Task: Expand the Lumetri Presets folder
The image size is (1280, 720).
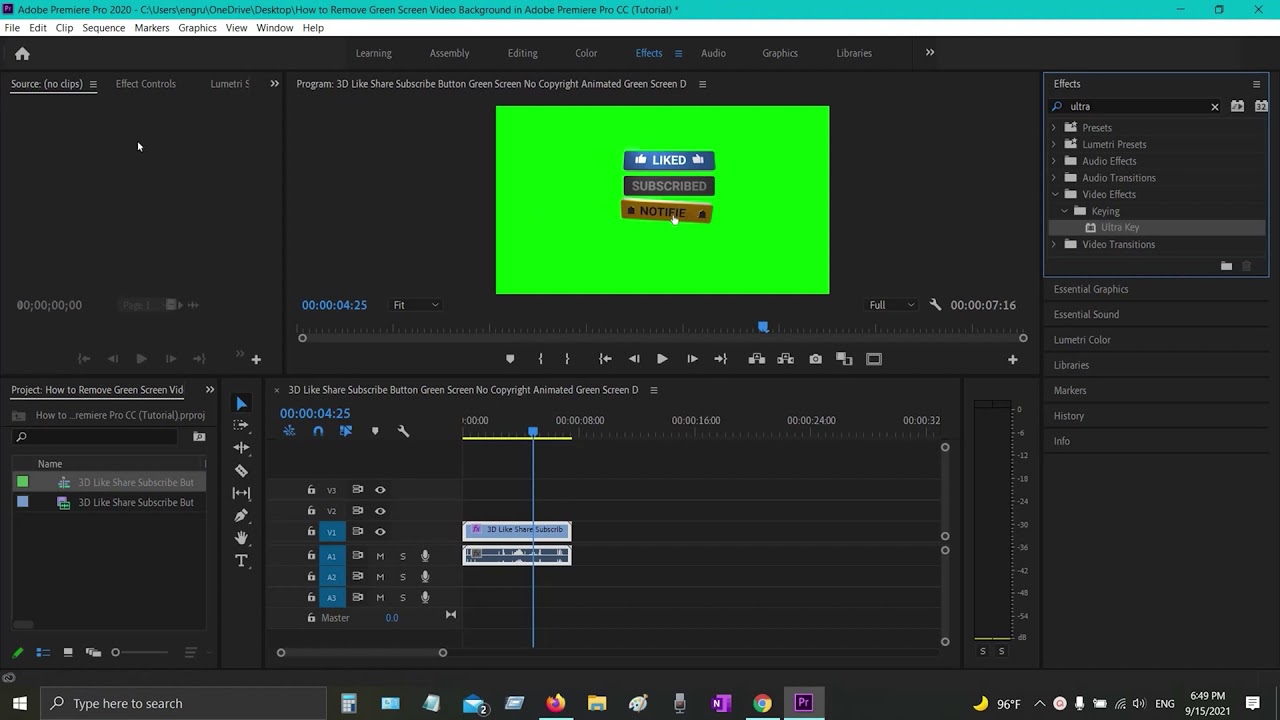Action: pos(1053,144)
